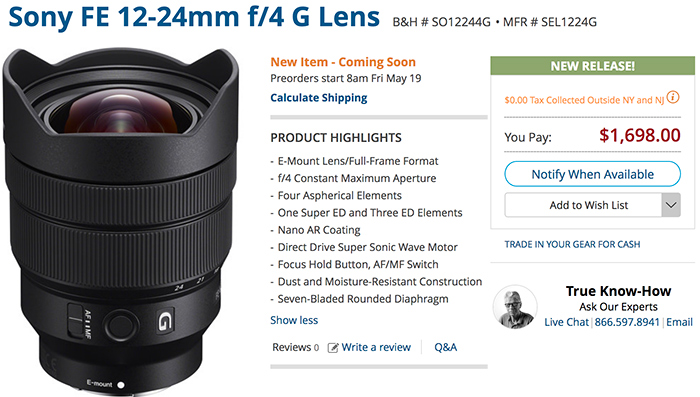
Task: Click the New Item - Coming Soon label
Action: (343, 62)
